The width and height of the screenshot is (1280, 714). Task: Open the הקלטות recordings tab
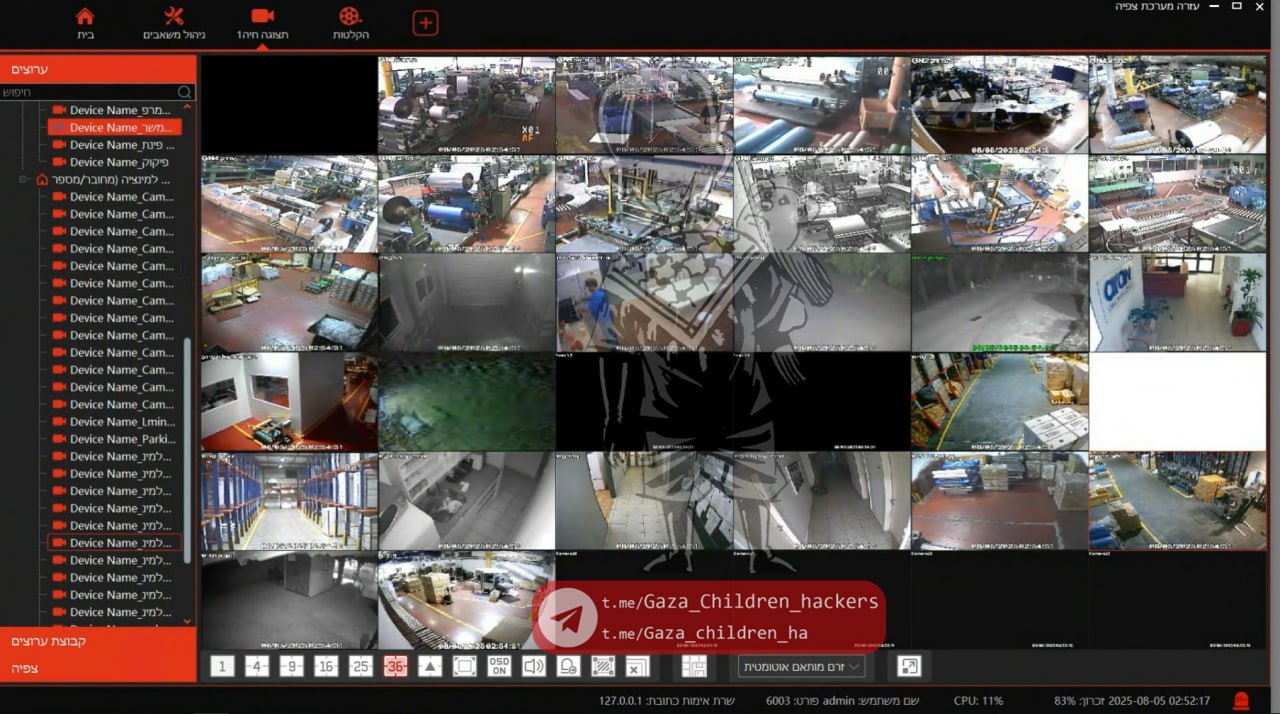tap(350, 23)
